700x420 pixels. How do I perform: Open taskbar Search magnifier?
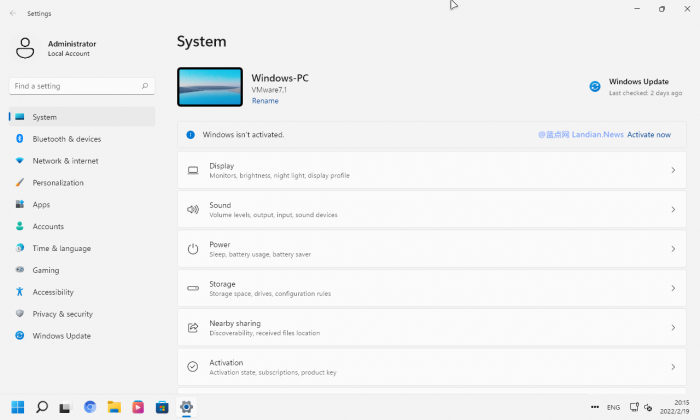[42, 407]
